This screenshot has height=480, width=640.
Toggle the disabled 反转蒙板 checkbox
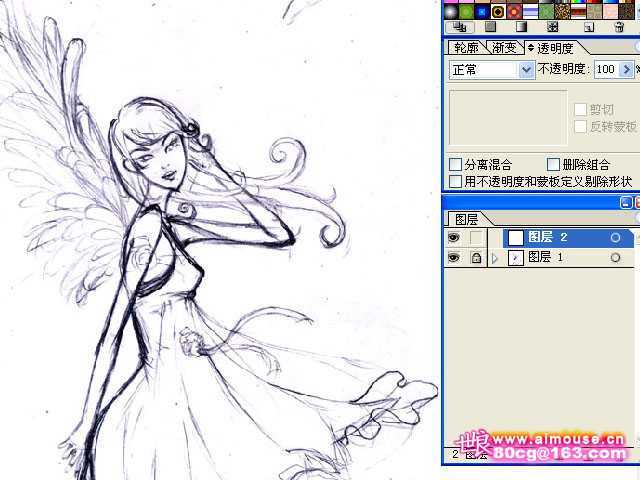tap(580, 127)
